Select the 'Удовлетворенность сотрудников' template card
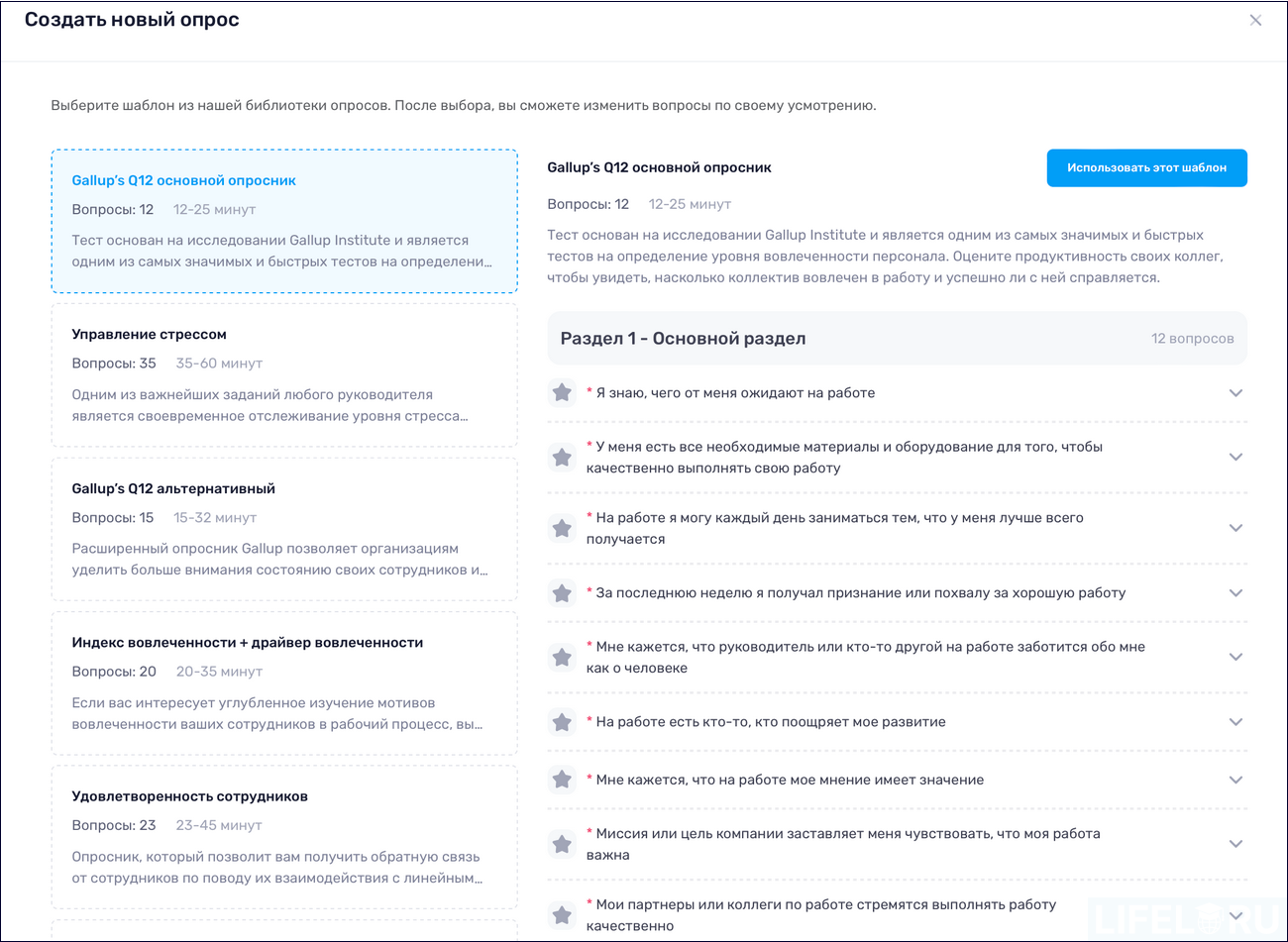This screenshot has width=1288, height=942. pos(284,838)
